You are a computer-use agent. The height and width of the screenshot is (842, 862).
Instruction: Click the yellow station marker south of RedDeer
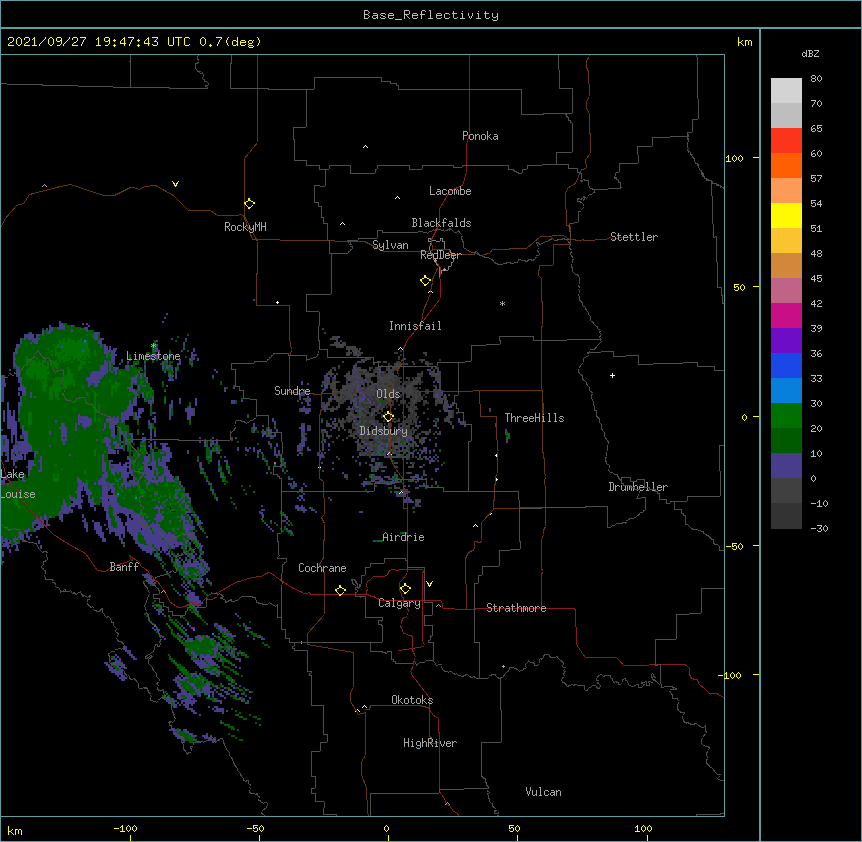425,280
